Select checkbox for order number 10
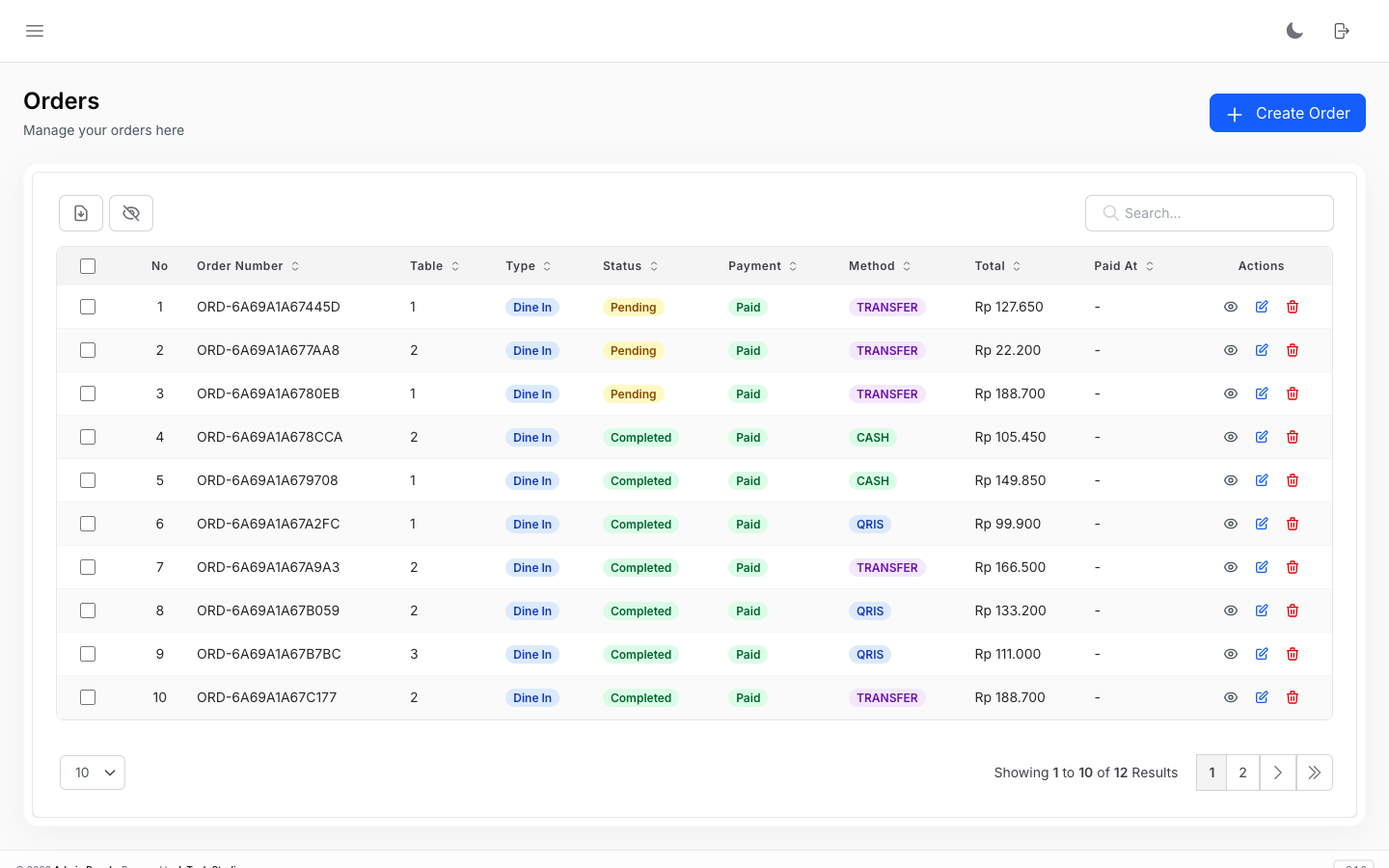 (88, 697)
